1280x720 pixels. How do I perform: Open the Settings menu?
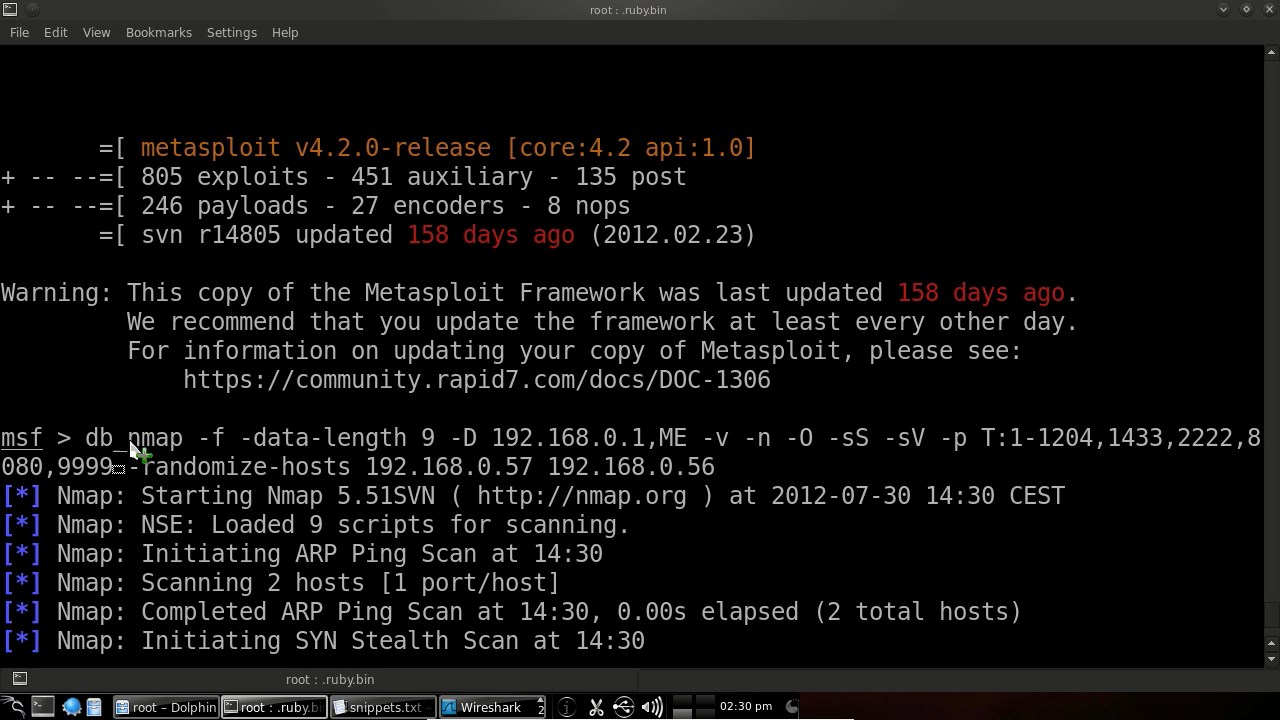231,32
